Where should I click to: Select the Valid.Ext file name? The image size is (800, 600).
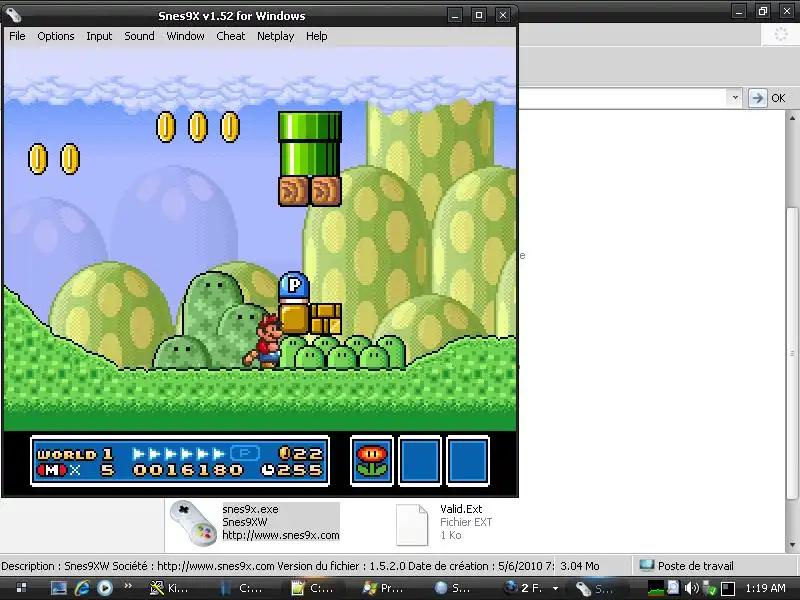tap(461, 509)
